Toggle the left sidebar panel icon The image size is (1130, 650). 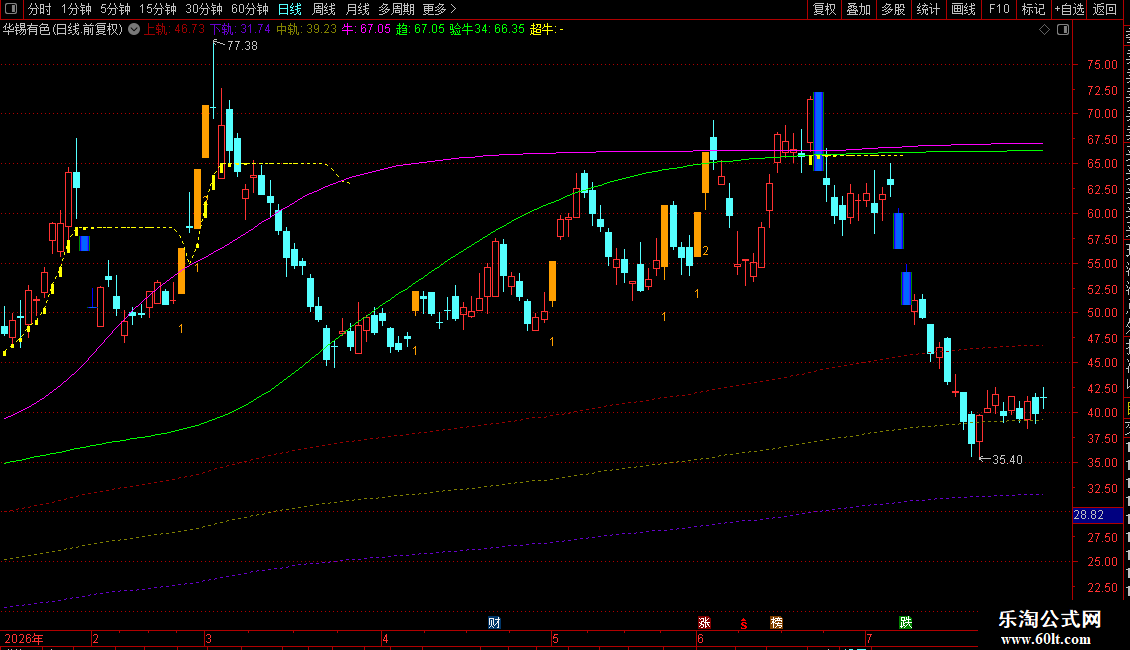pyautogui.click(x=11, y=9)
